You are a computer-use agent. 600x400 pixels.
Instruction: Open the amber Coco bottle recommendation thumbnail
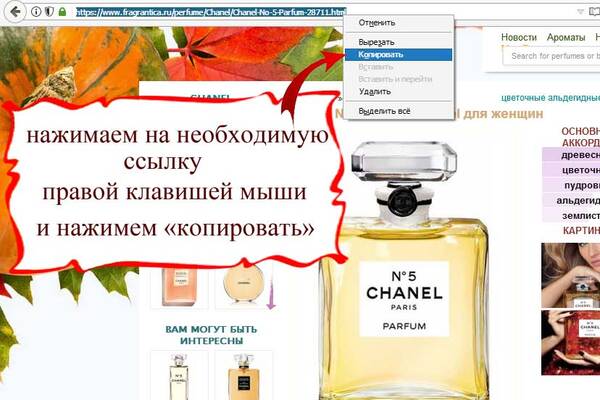(x=243, y=376)
